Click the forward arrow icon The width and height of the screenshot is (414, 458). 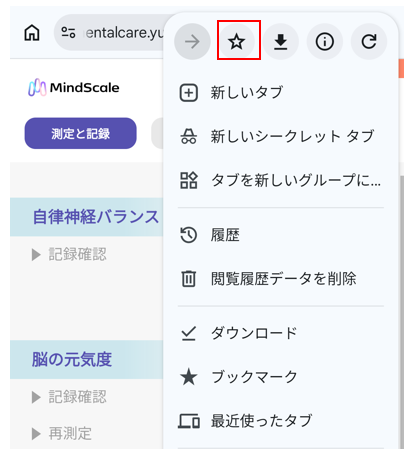click(x=192, y=42)
